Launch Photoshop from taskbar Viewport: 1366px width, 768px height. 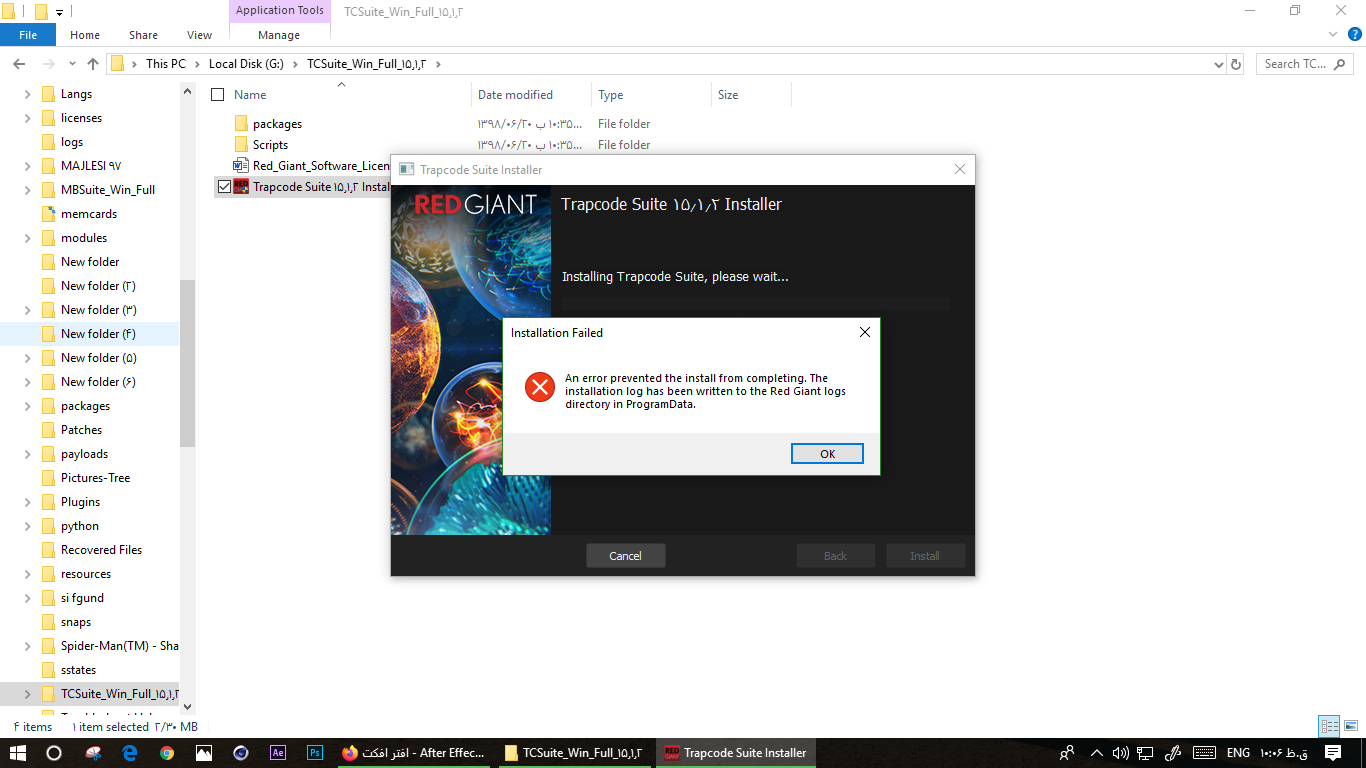coord(315,753)
